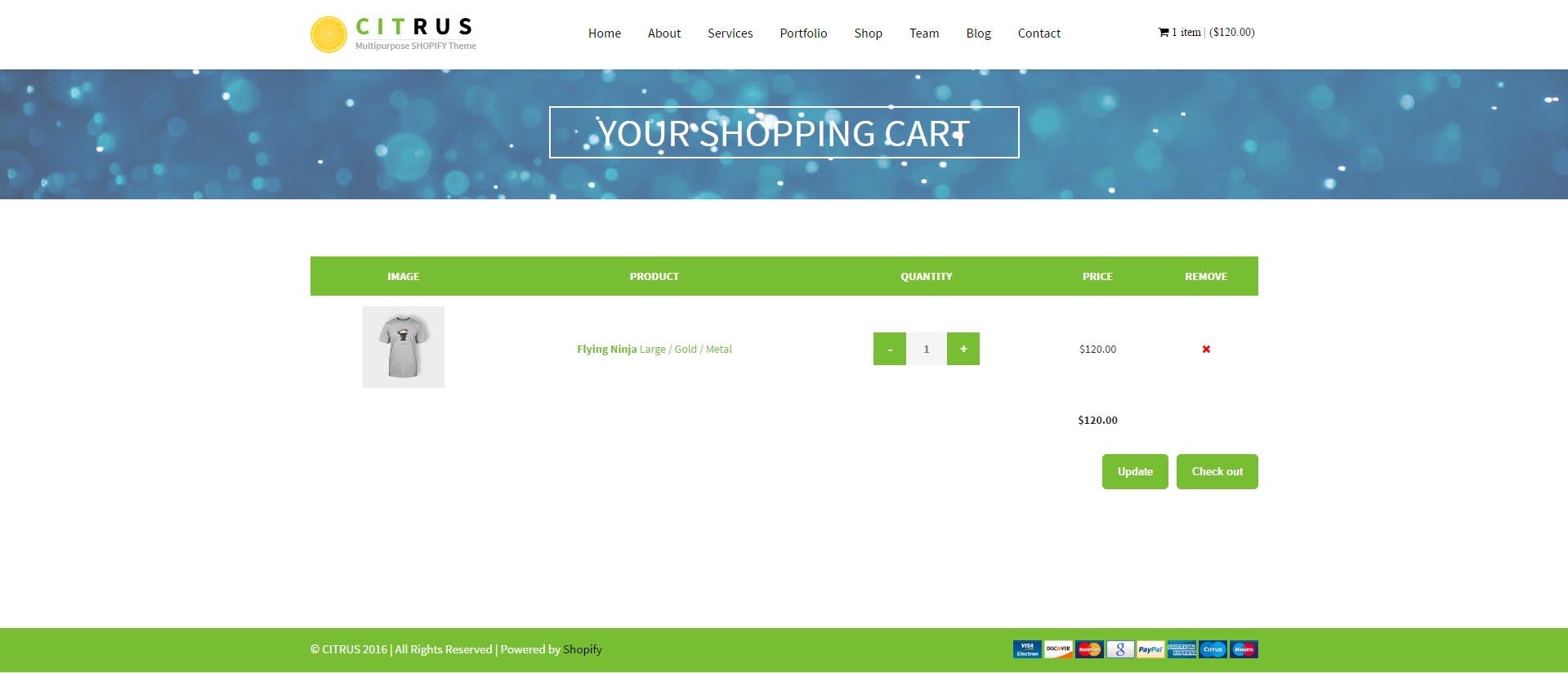
Task: Click the Visa Electron payment icon
Action: 1027,649
